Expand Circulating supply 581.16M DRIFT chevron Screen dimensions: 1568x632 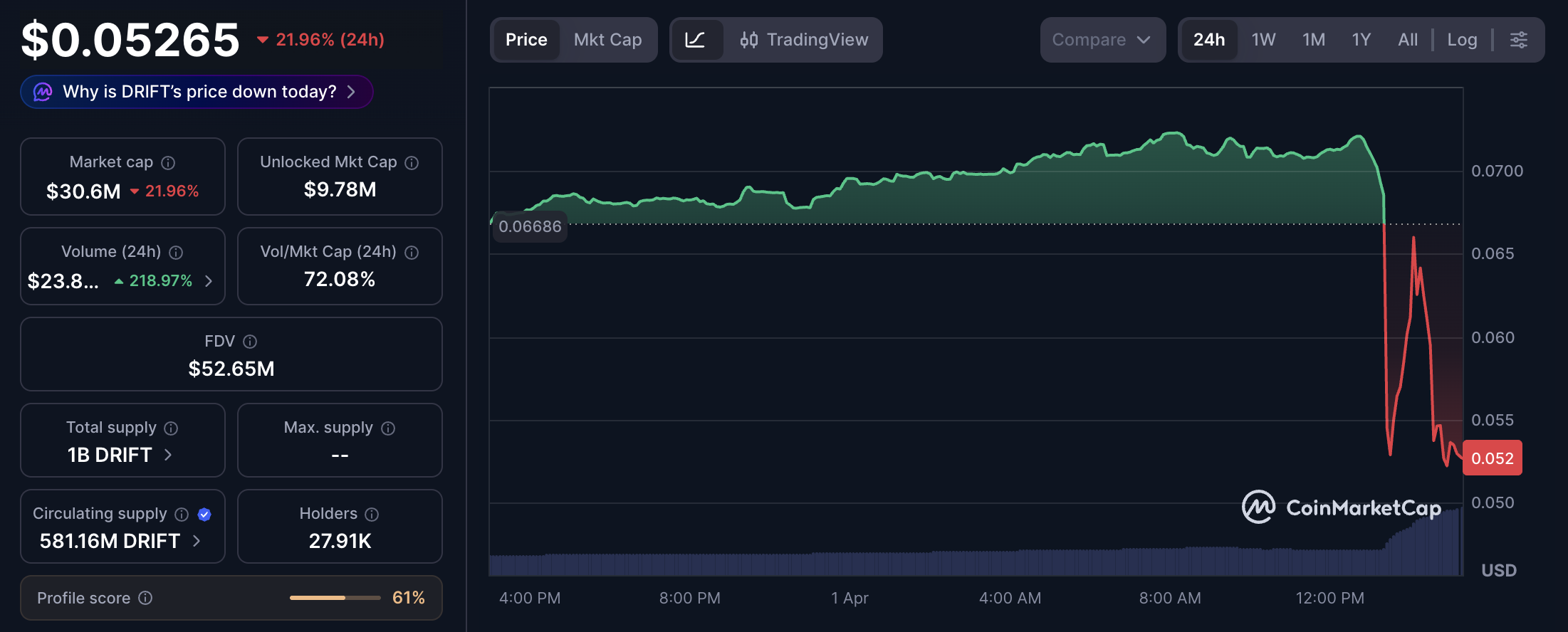click(x=197, y=541)
